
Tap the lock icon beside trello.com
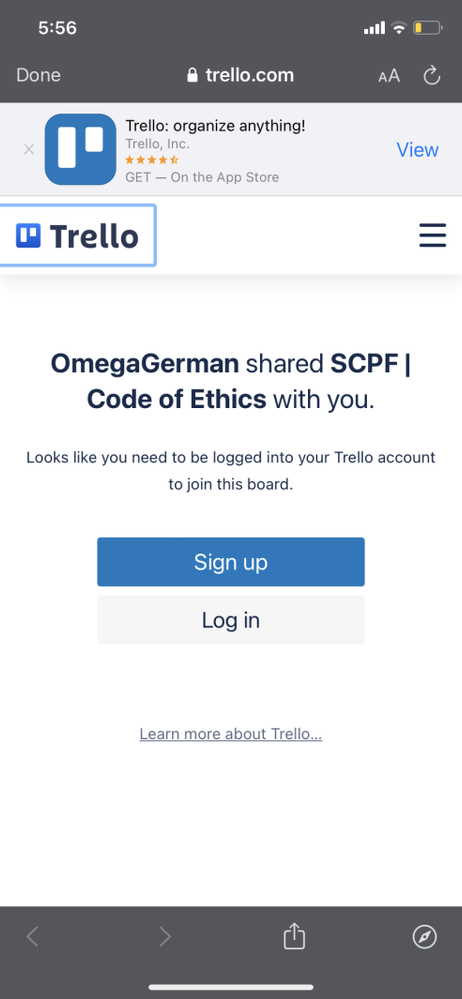pos(192,75)
